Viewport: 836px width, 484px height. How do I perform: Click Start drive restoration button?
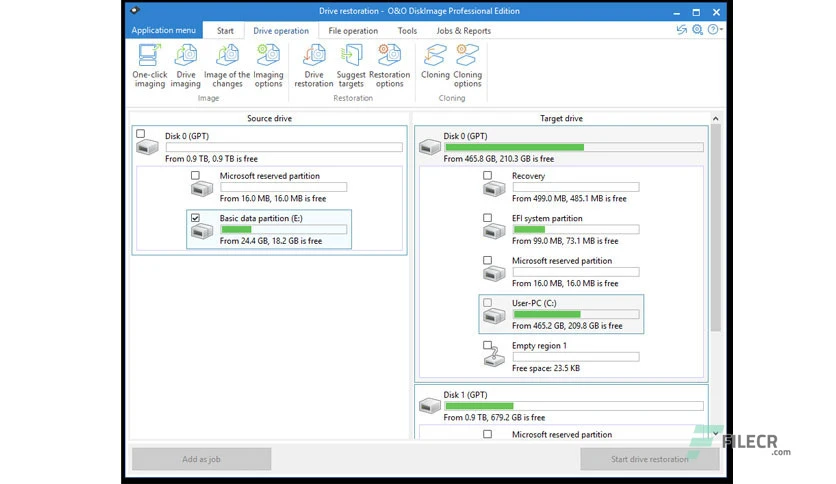(x=649, y=459)
